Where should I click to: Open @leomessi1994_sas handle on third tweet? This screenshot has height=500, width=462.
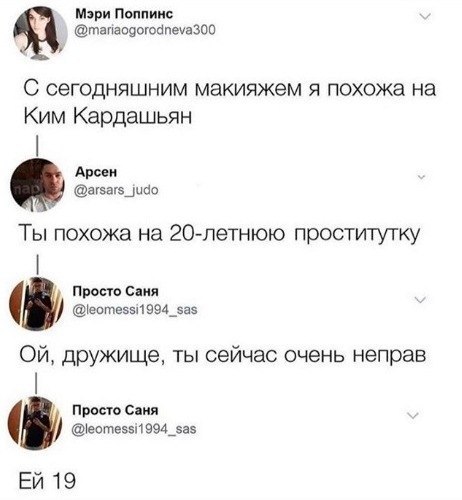point(135,310)
